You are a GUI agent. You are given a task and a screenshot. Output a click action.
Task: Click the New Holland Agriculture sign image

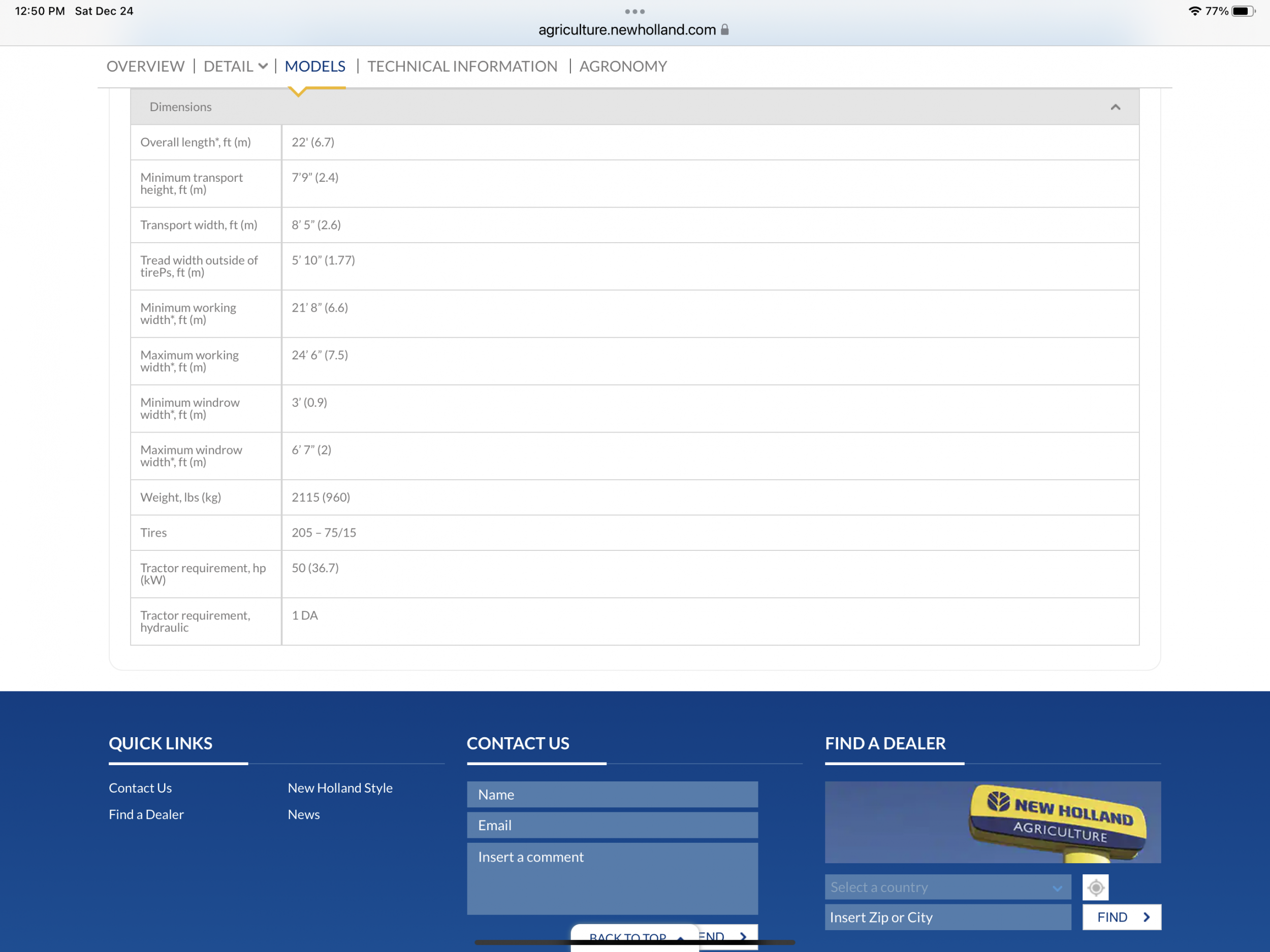coord(993,822)
